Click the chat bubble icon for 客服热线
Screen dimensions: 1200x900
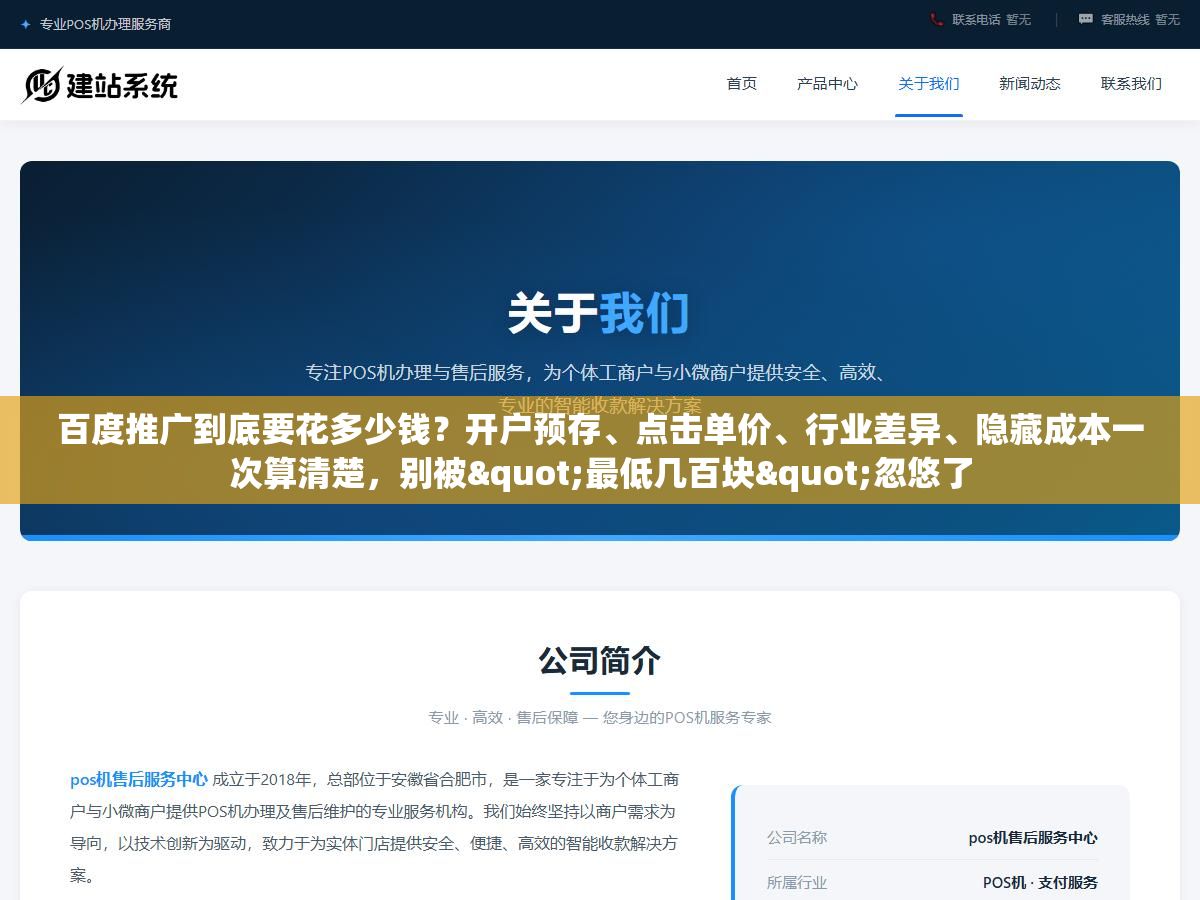(1086, 19)
